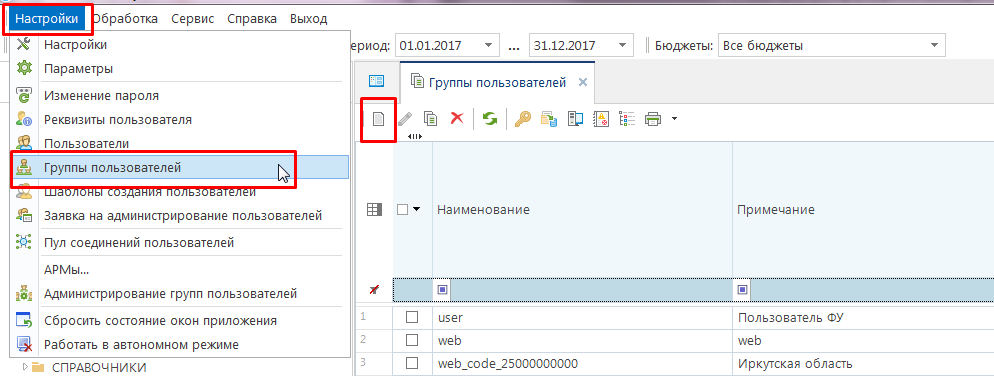Viewport: 994px width, 376px height.
Task: Open the select-all checkbox dropdown arrow
Action: pyautogui.click(x=416, y=209)
